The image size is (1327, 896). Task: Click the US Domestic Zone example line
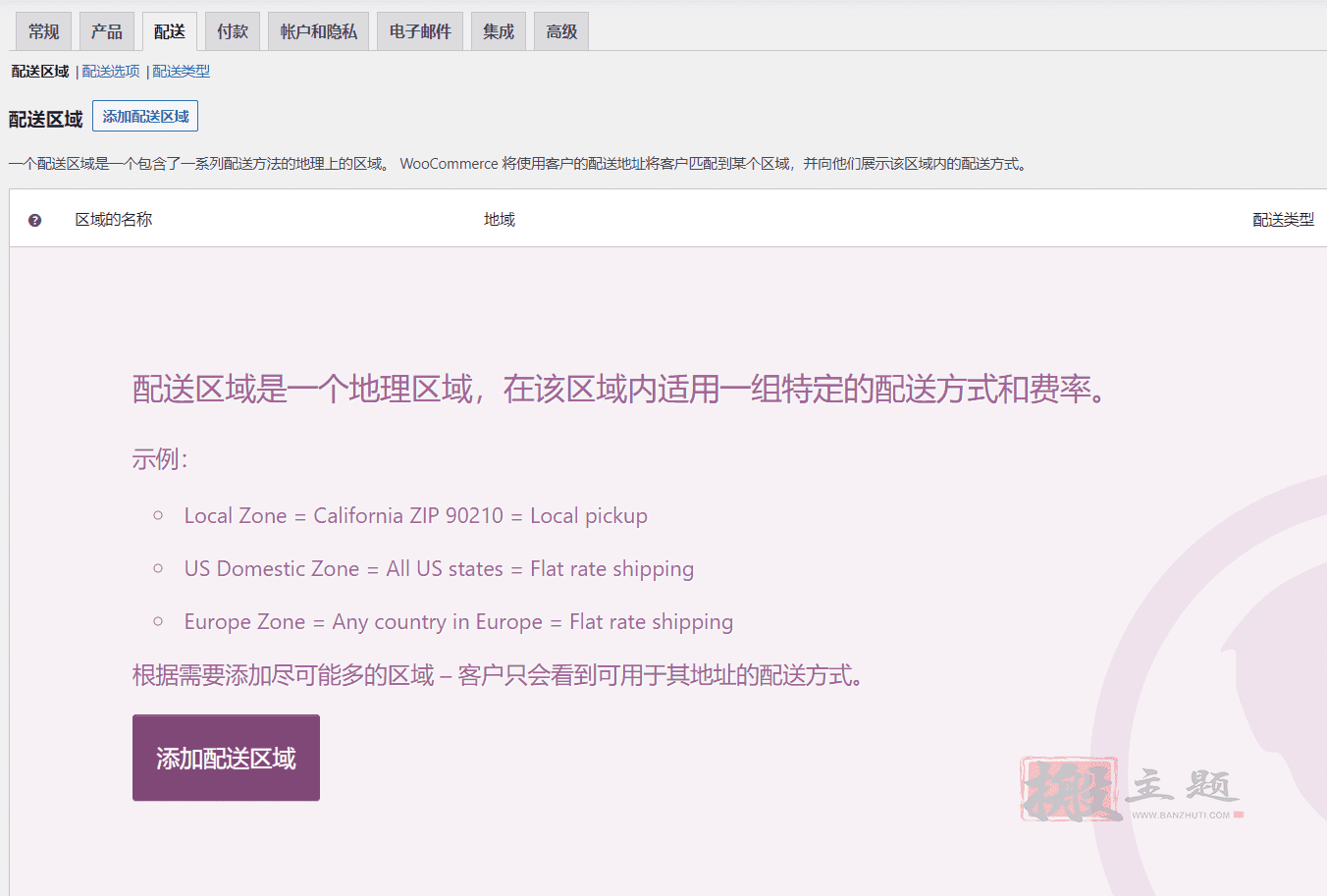(439, 569)
